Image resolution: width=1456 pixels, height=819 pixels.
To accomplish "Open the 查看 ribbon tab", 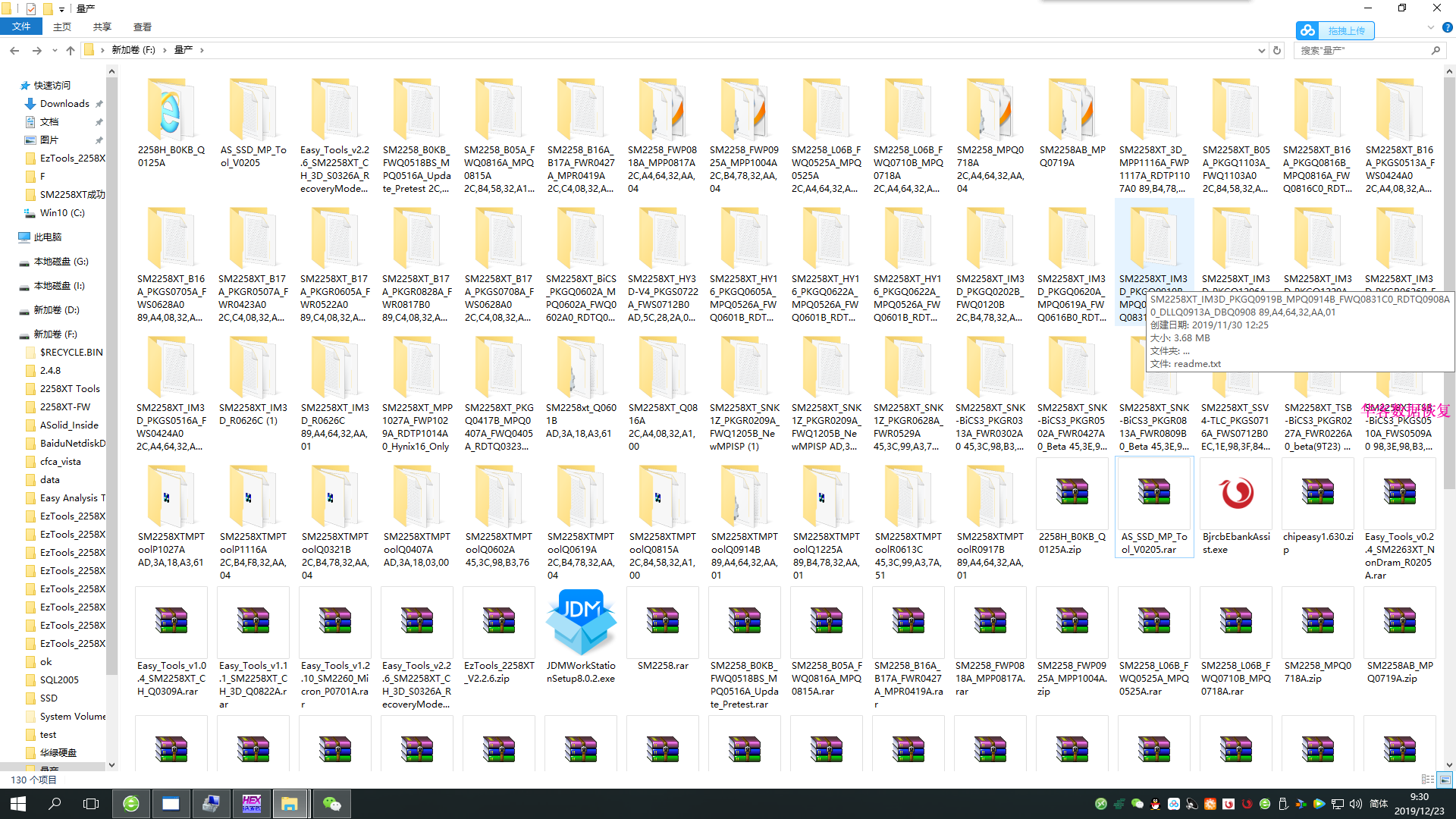I will pos(143,27).
